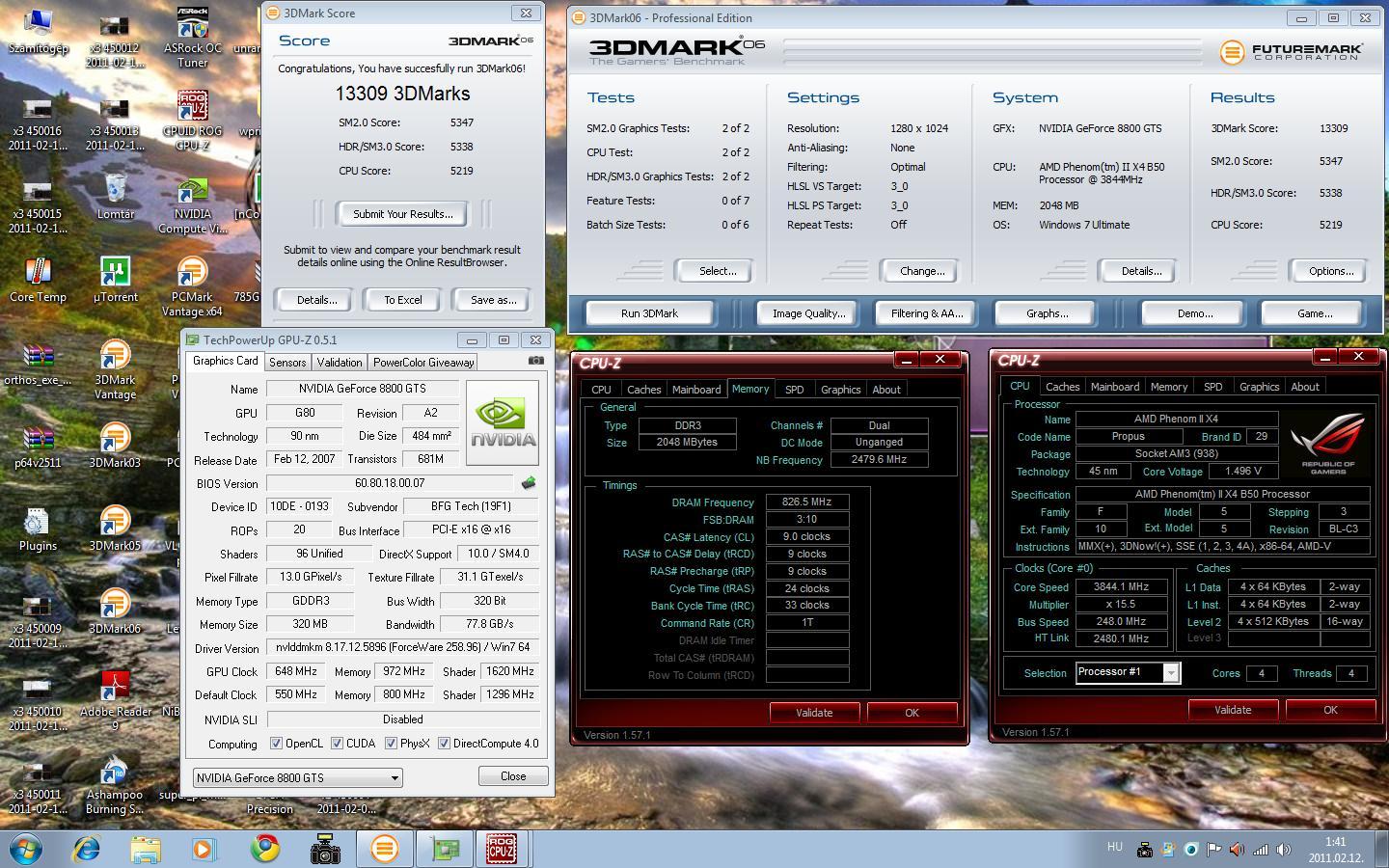The height and width of the screenshot is (868, 1389).
Task: Launch the 3DMark06 desktop shortcut
Action: pyautogui.click(x=115, y=611)
